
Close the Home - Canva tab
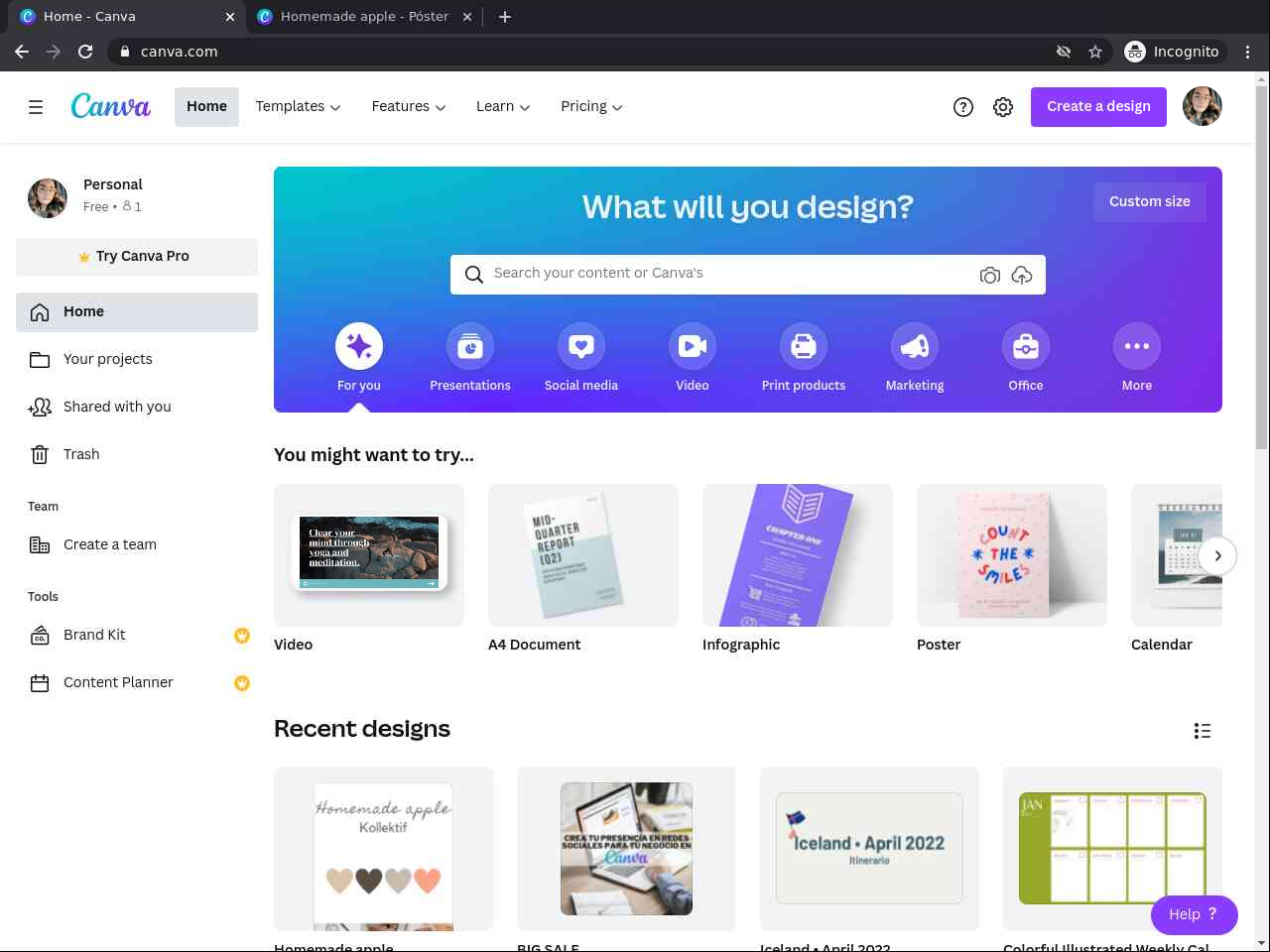230,17
